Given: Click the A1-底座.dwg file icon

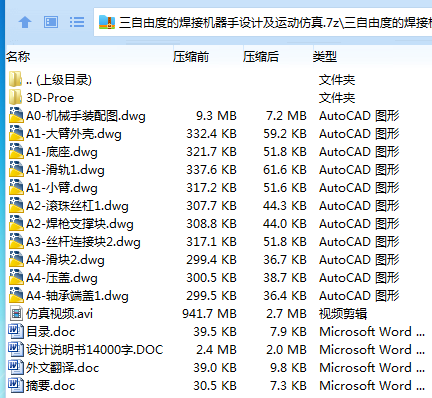Looking at the screenshot, I should tap(16, 151).
